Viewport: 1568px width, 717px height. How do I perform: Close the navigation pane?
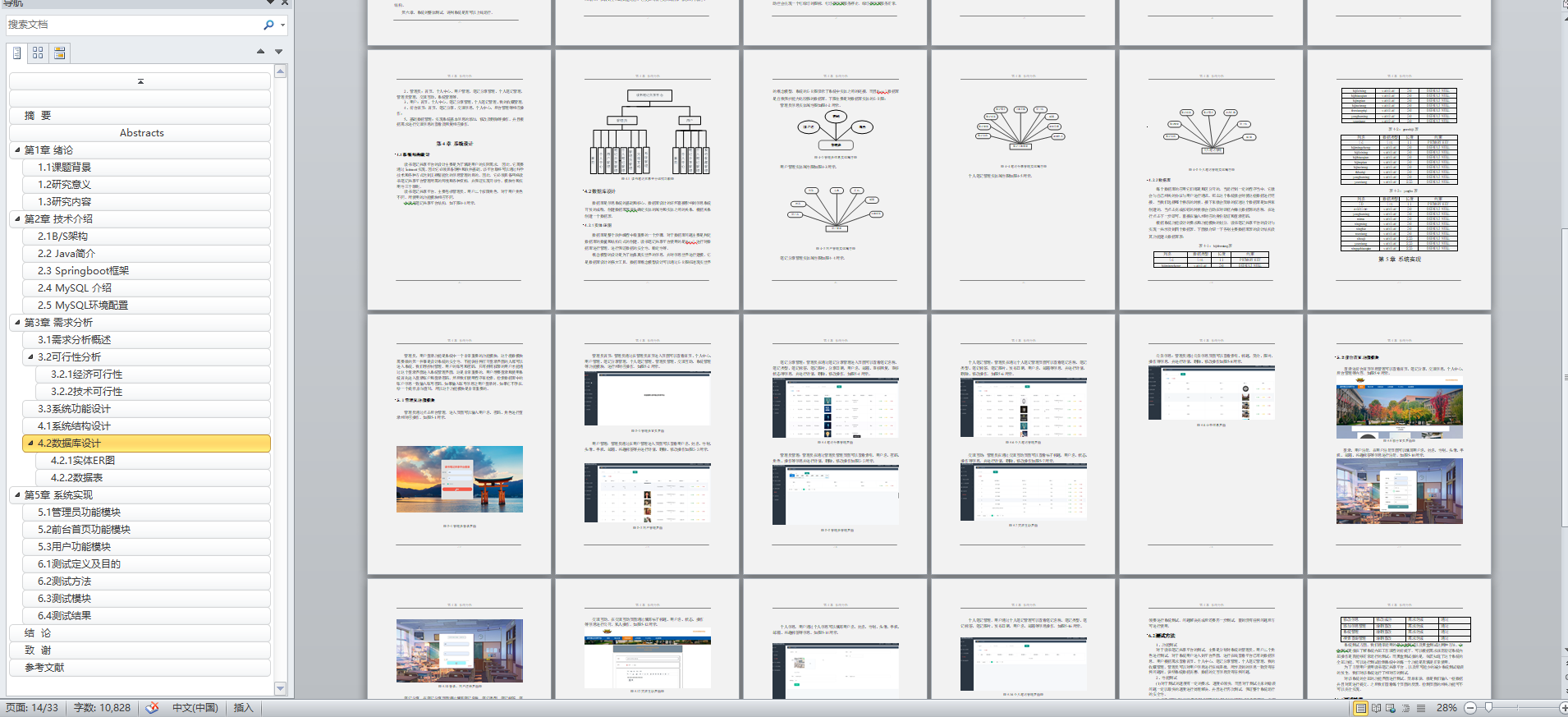point(284,3)
